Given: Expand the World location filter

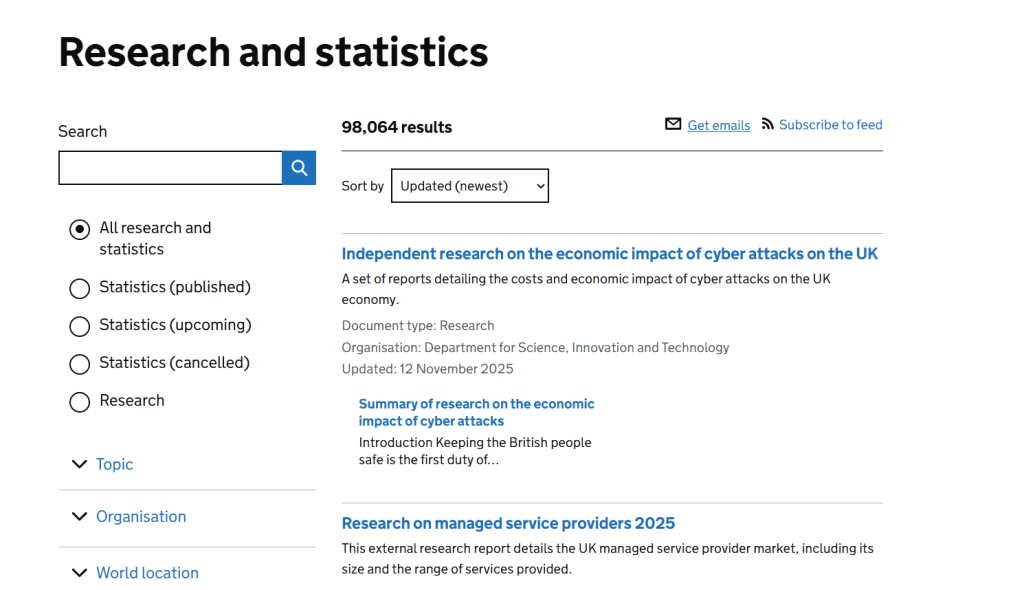Looking at the screenshot, I should click(x=147, y=573).
